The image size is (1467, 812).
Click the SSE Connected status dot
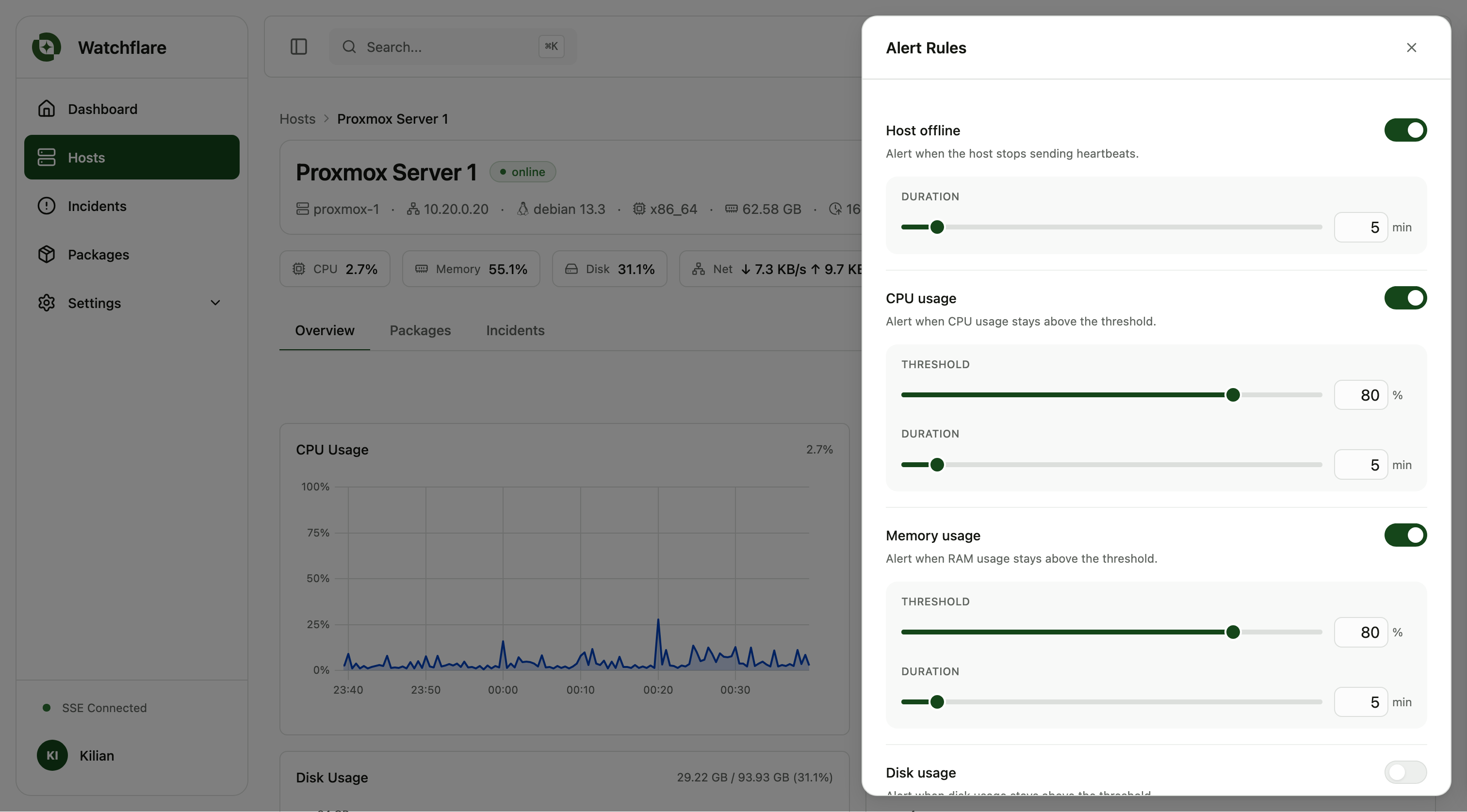[x=47, y=707]
